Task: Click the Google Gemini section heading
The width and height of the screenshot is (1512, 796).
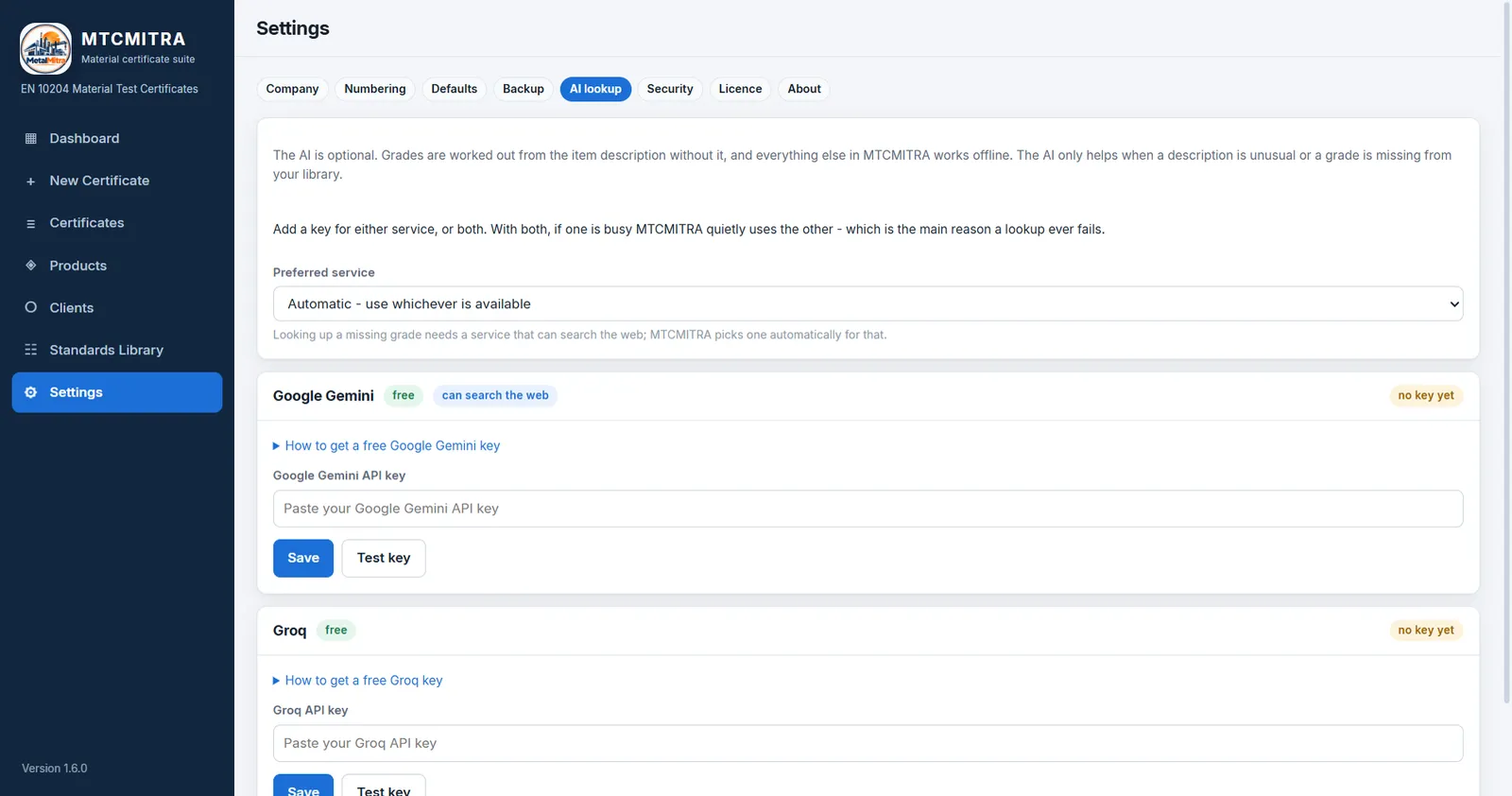Action: (x=323, y=396)
